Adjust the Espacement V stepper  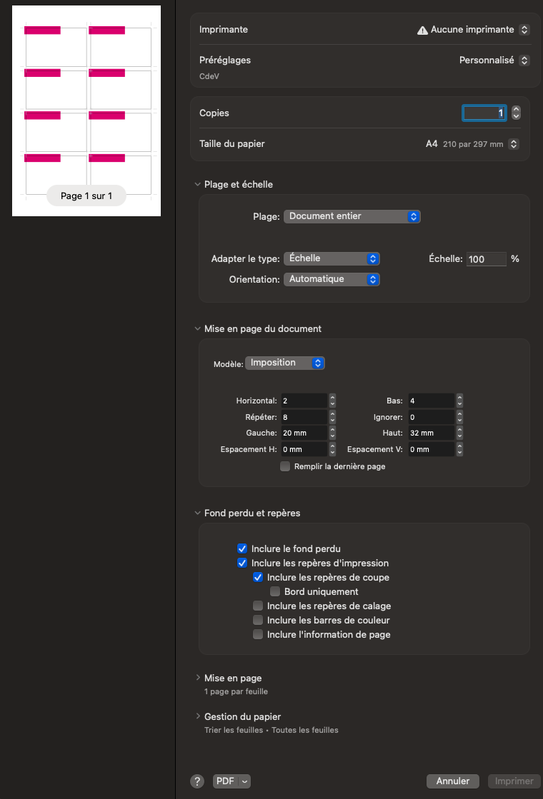click(459, 449)
